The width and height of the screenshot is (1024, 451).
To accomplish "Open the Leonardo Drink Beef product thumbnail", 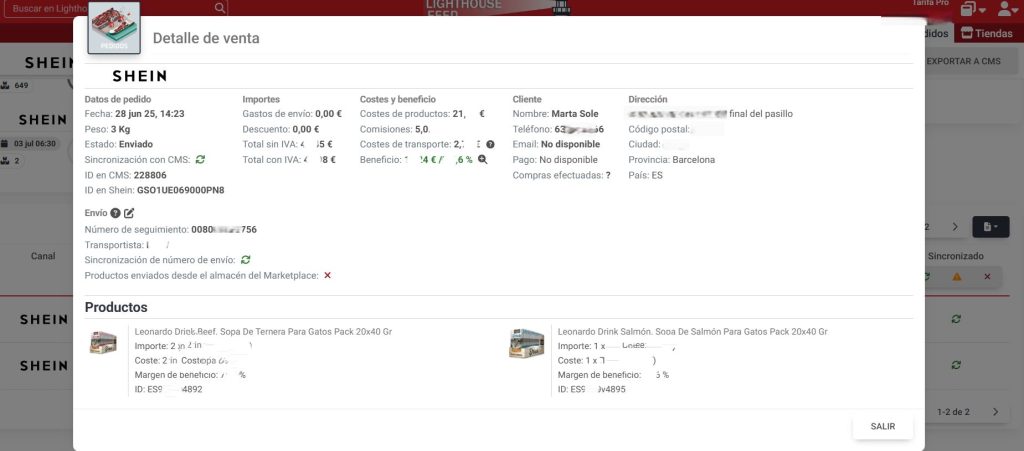I will point(103,343).
